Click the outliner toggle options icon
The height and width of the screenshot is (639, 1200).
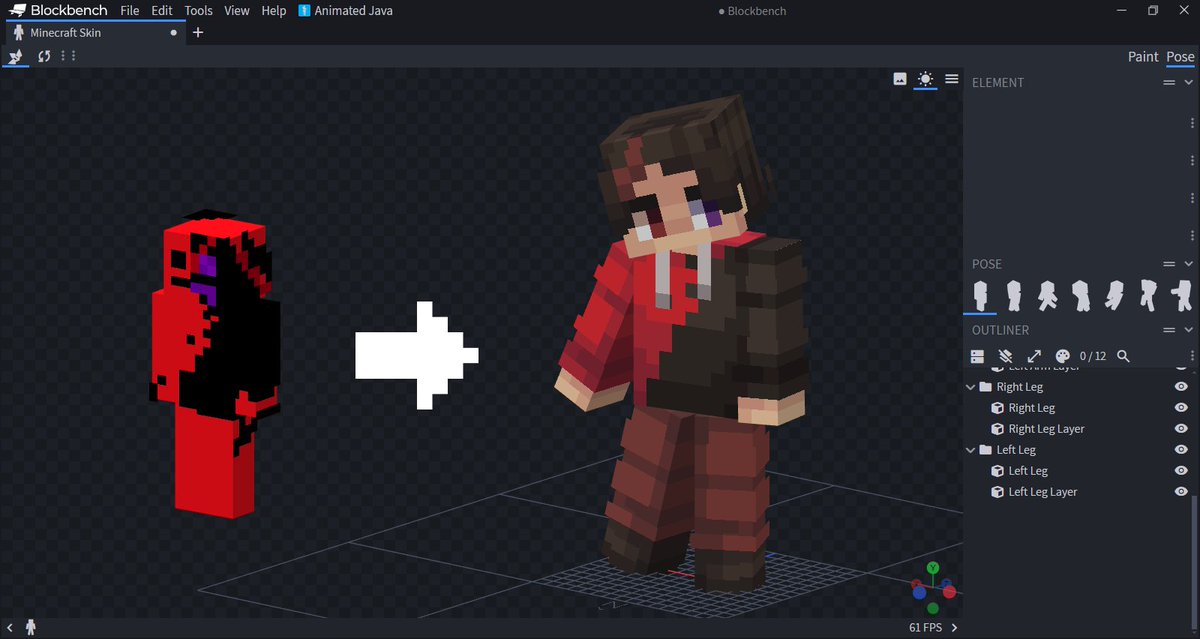(x=978, y=356)
